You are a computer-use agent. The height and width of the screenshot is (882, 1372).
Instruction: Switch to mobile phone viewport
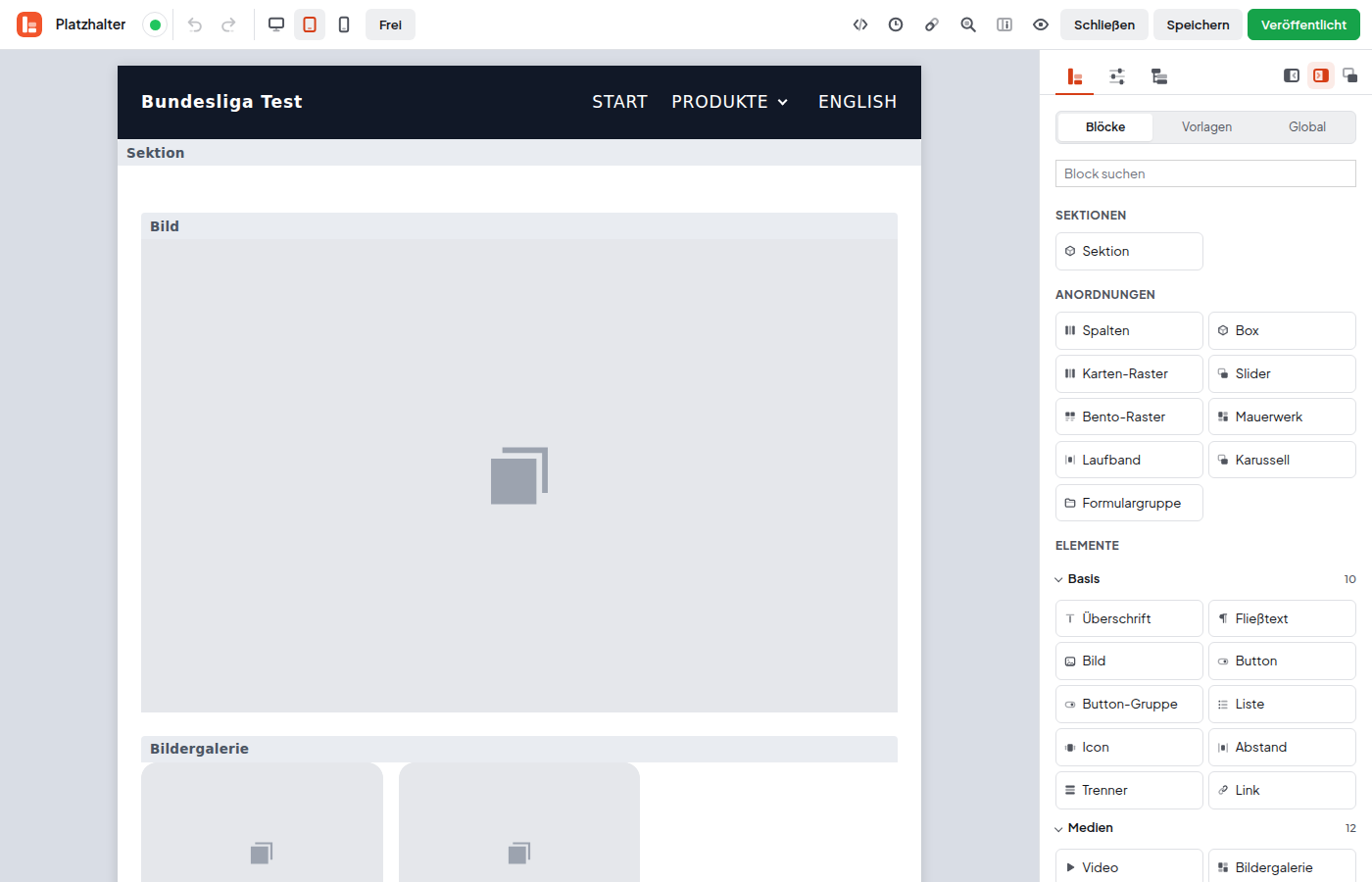(x=344, y=24)
